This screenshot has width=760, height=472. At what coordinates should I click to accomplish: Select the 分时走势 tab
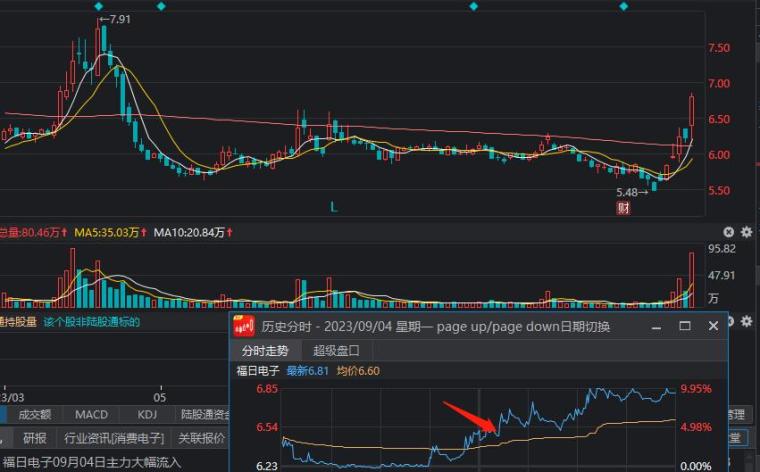[265, 350]
